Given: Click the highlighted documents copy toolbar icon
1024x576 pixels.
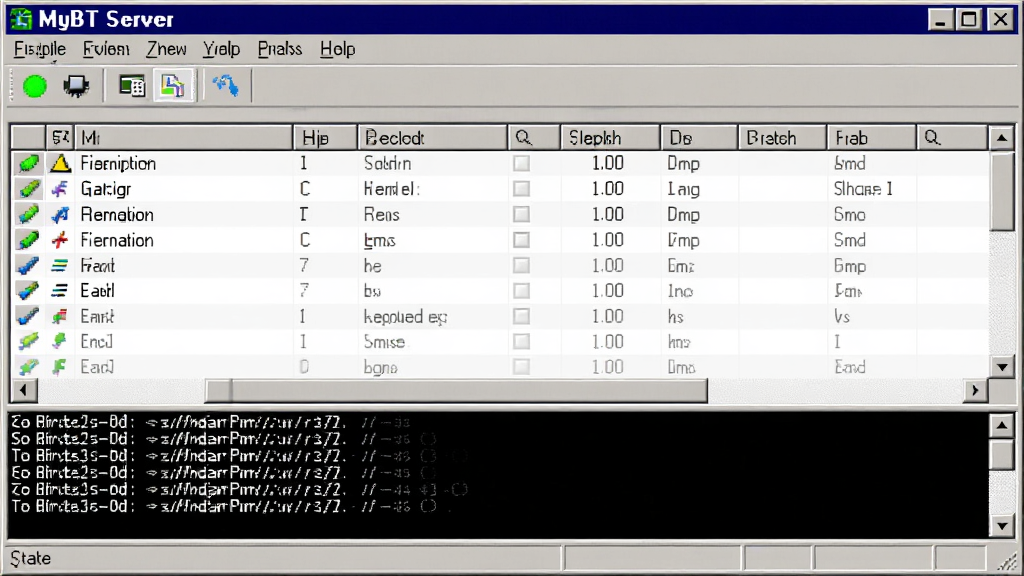Looking at the screenshot, I should pyautogui.click(x=173, y=86).
